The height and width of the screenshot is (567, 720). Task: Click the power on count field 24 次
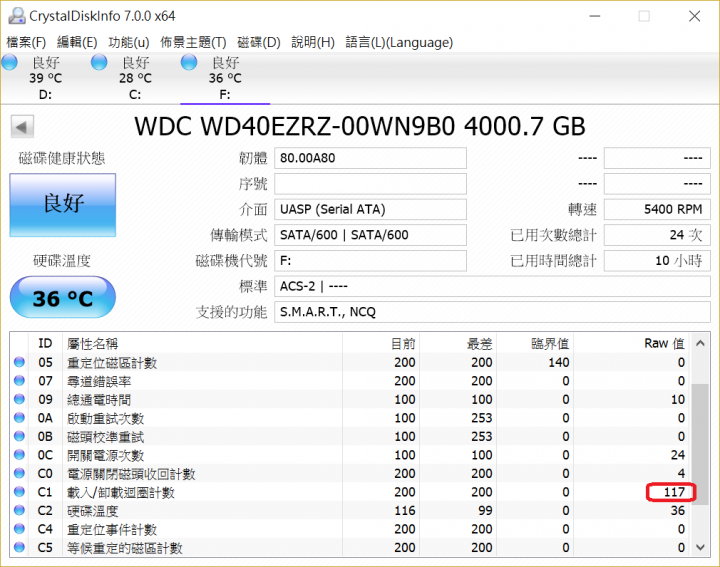[657, 235]
